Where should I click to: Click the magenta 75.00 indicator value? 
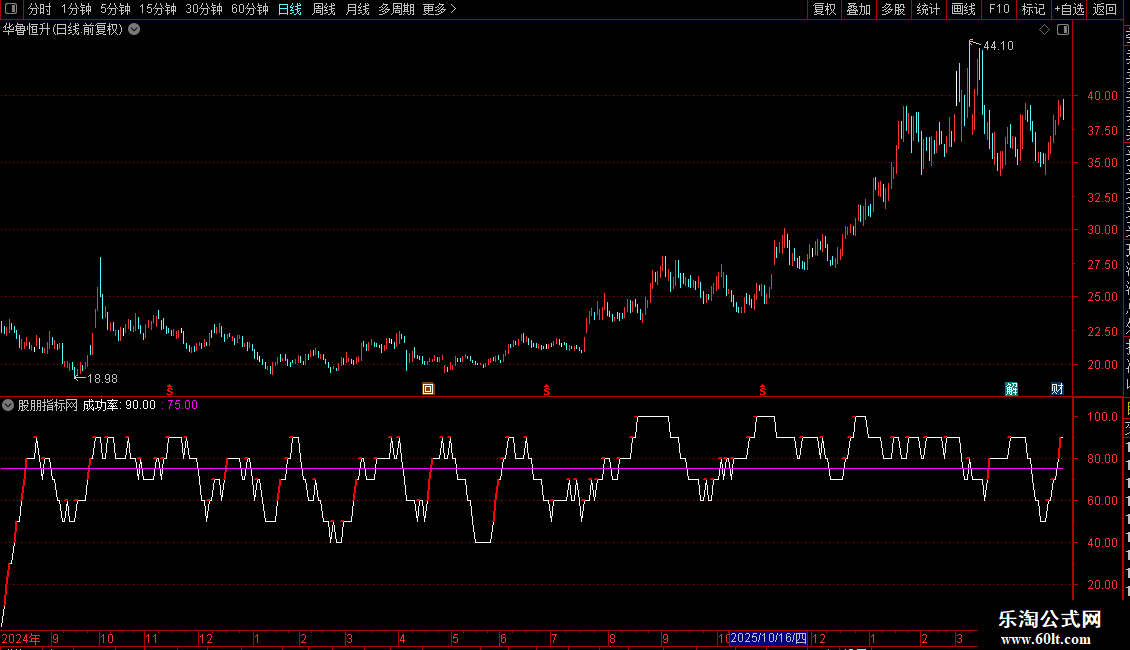[182, 405]
